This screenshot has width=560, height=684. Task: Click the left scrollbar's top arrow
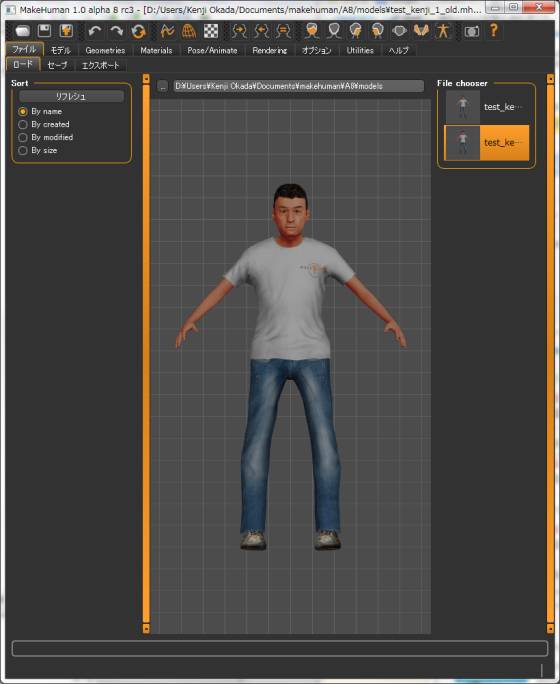tap(146, 79)
